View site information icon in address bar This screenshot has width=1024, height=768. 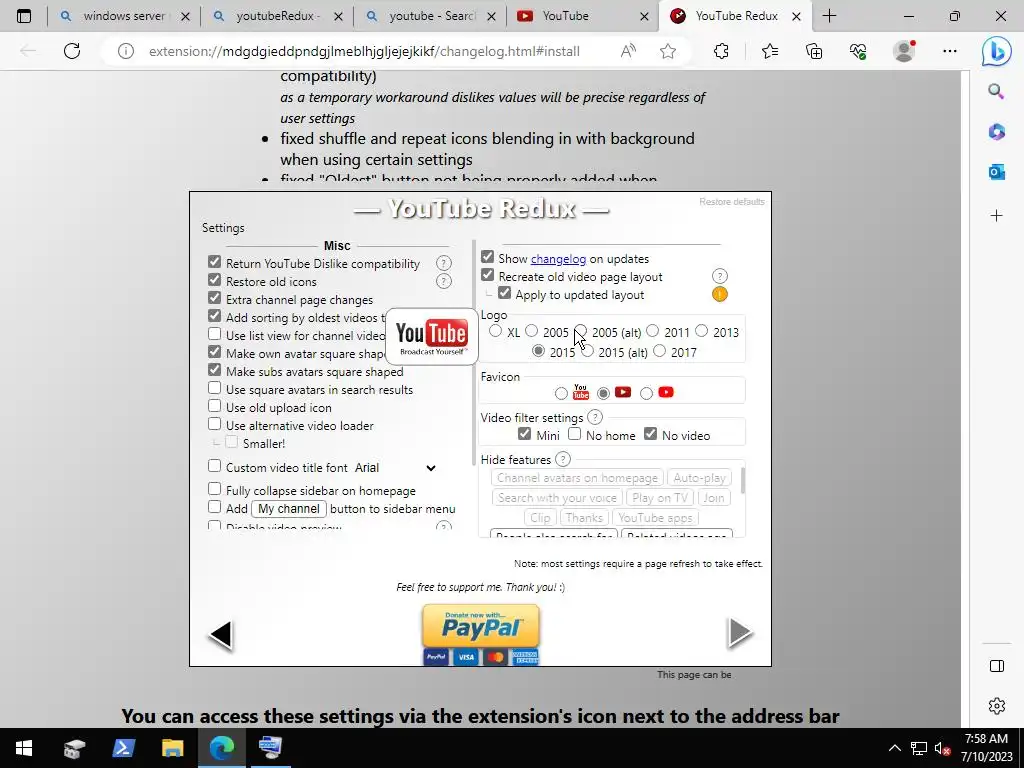coord(125,51)
